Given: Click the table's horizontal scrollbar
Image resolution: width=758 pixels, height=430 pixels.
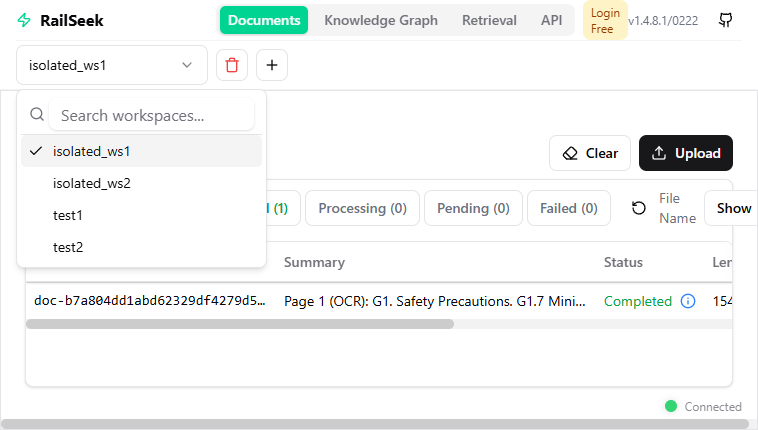Looking at the screenshot, I should tap(240, 324).
